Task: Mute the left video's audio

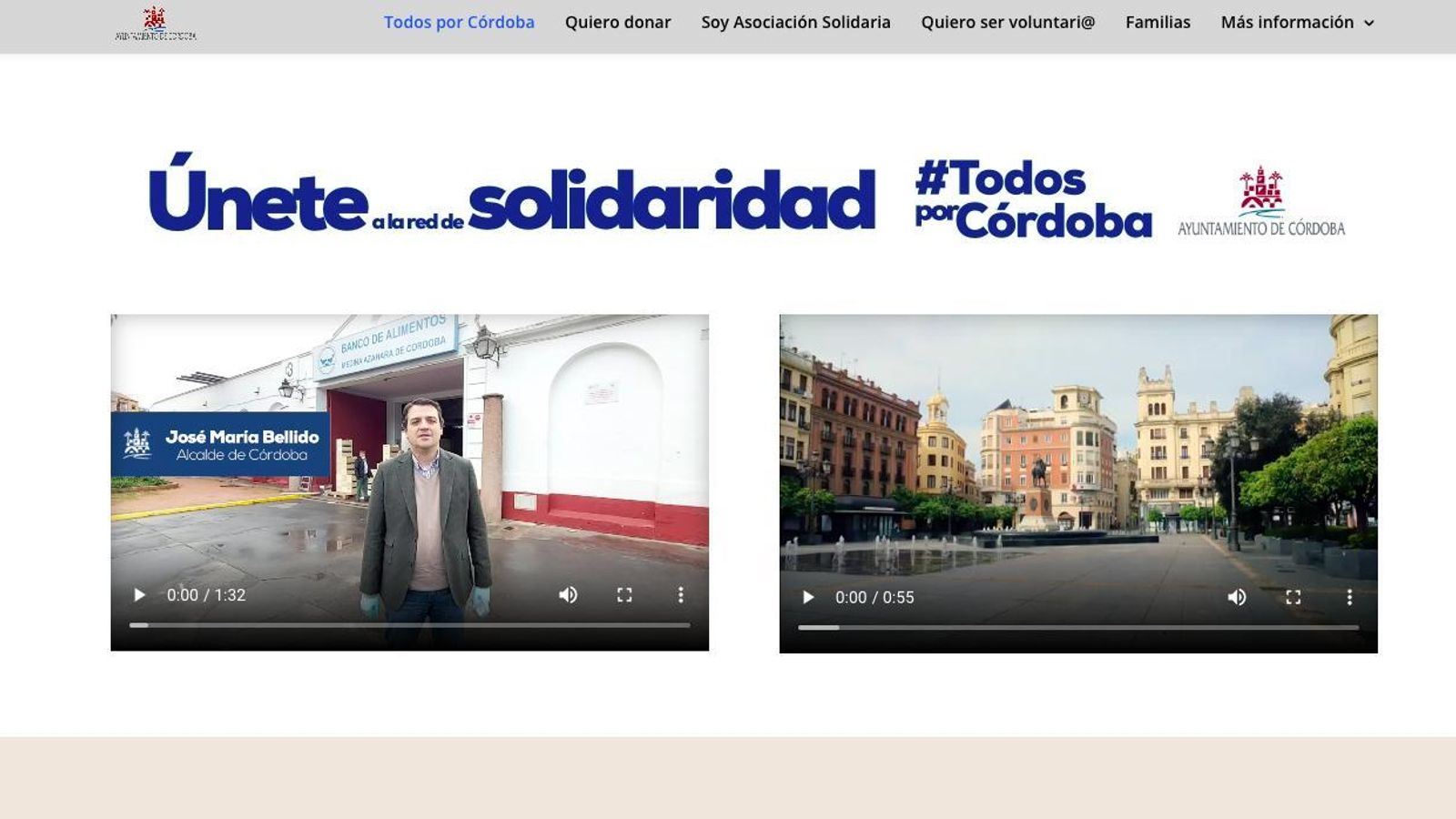Action: point(569,594)
